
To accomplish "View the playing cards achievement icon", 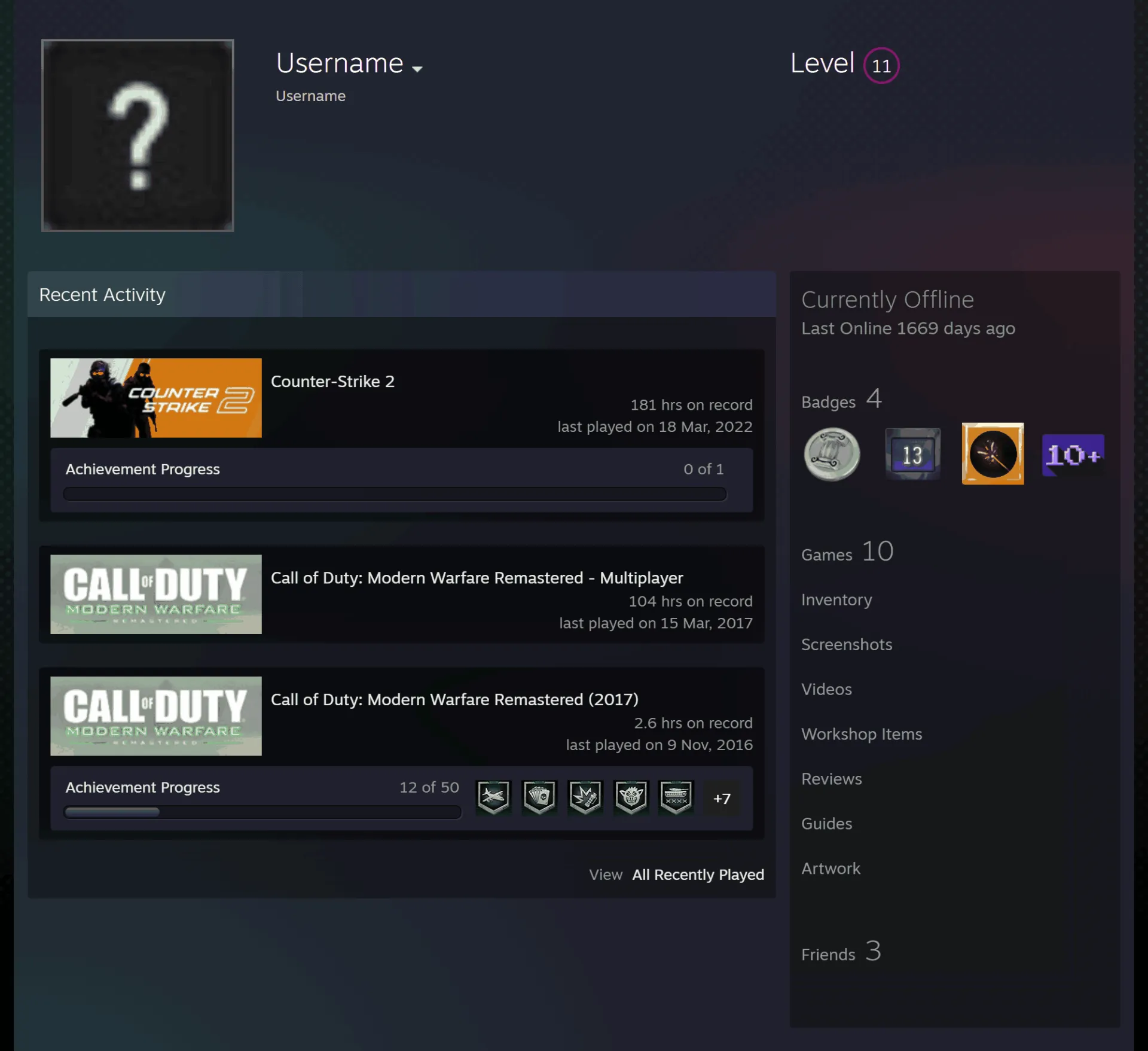I will point(539,797).
